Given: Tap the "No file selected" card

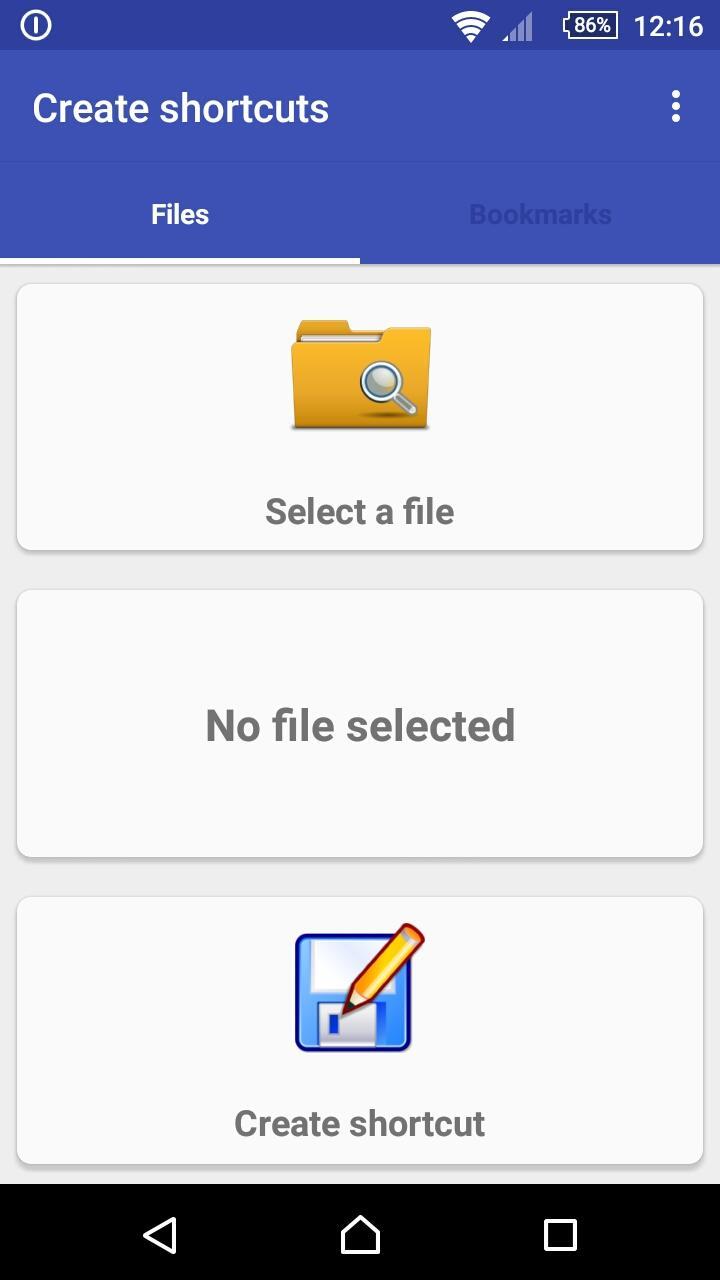Looking at the screenshot, I should [360, 723].
